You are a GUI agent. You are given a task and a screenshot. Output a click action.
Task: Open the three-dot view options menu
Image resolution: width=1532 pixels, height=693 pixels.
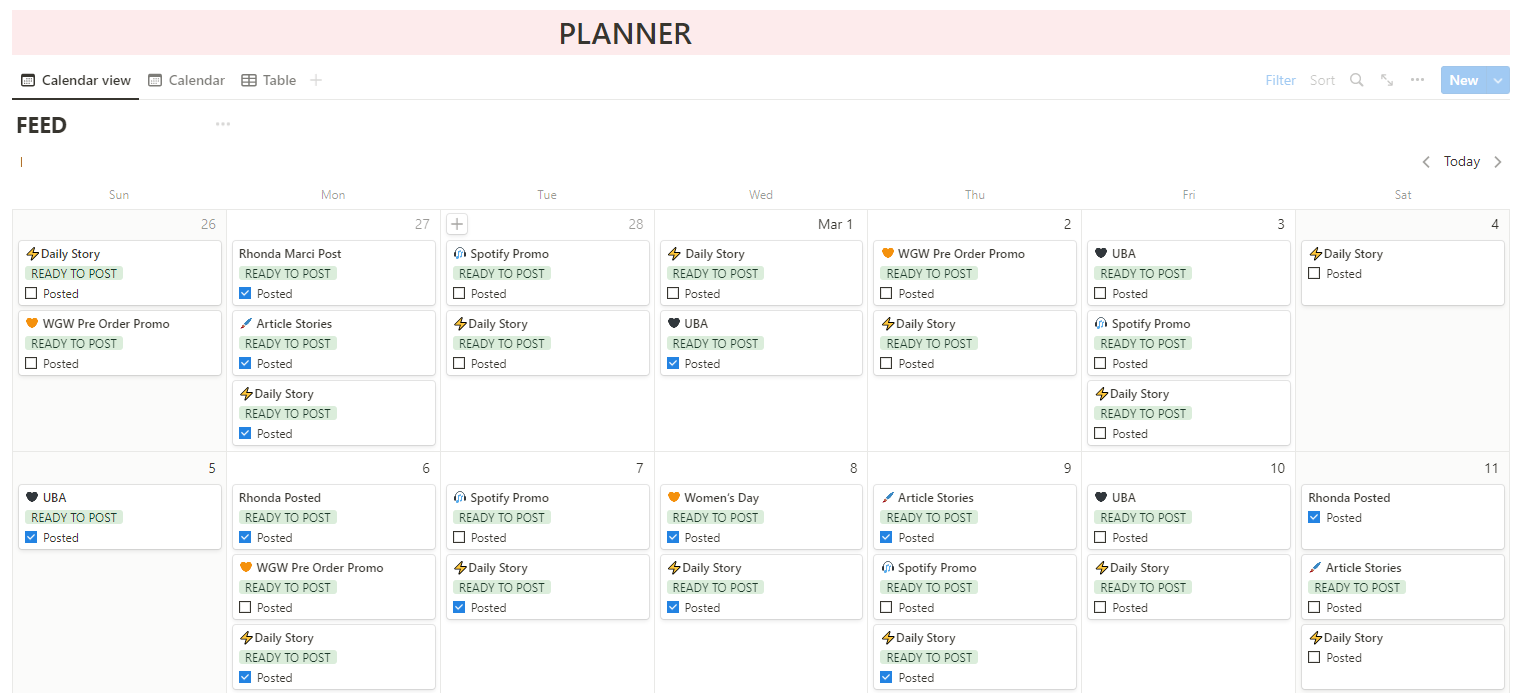[x=1417, y=80]
